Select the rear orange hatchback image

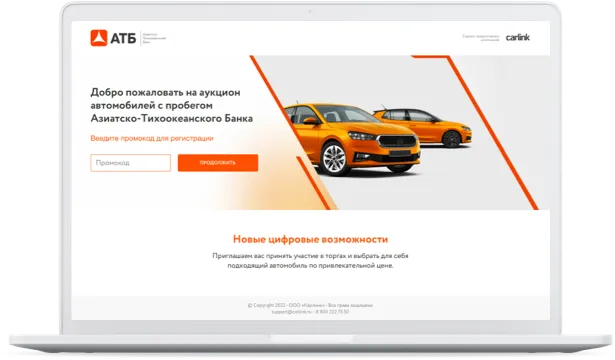[423, 126]
